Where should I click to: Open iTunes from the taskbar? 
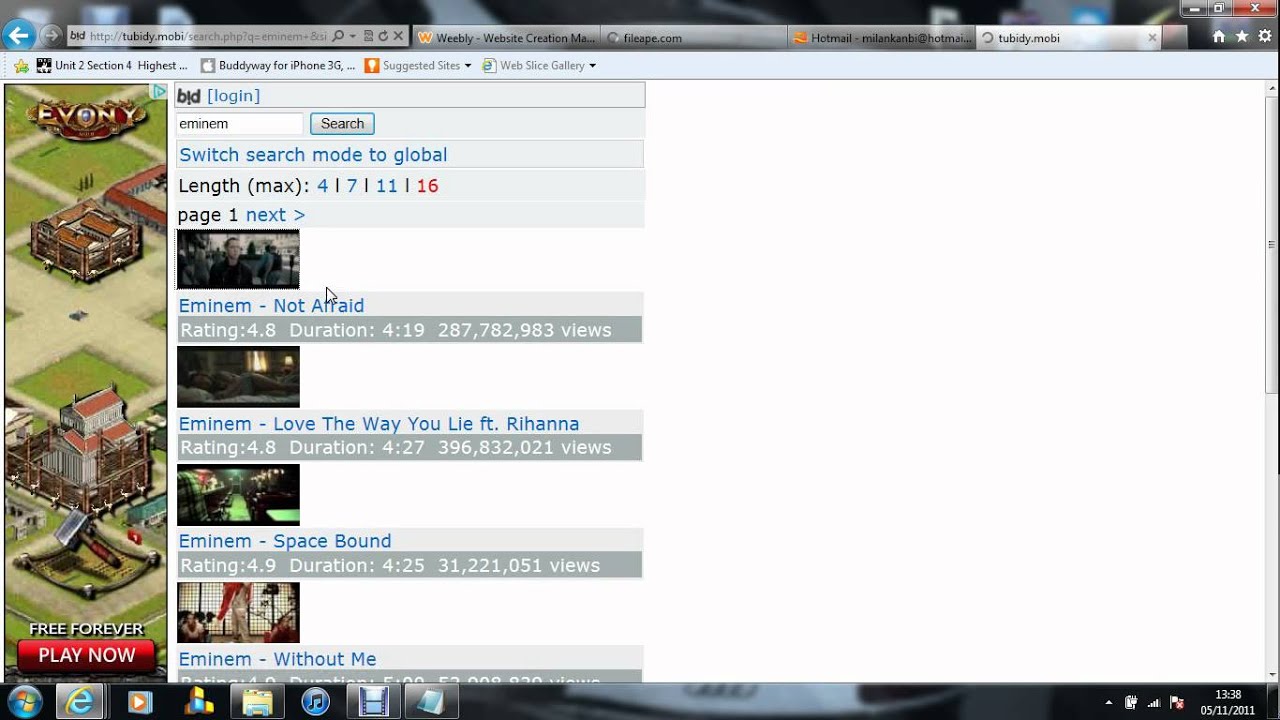click(316, 702)
